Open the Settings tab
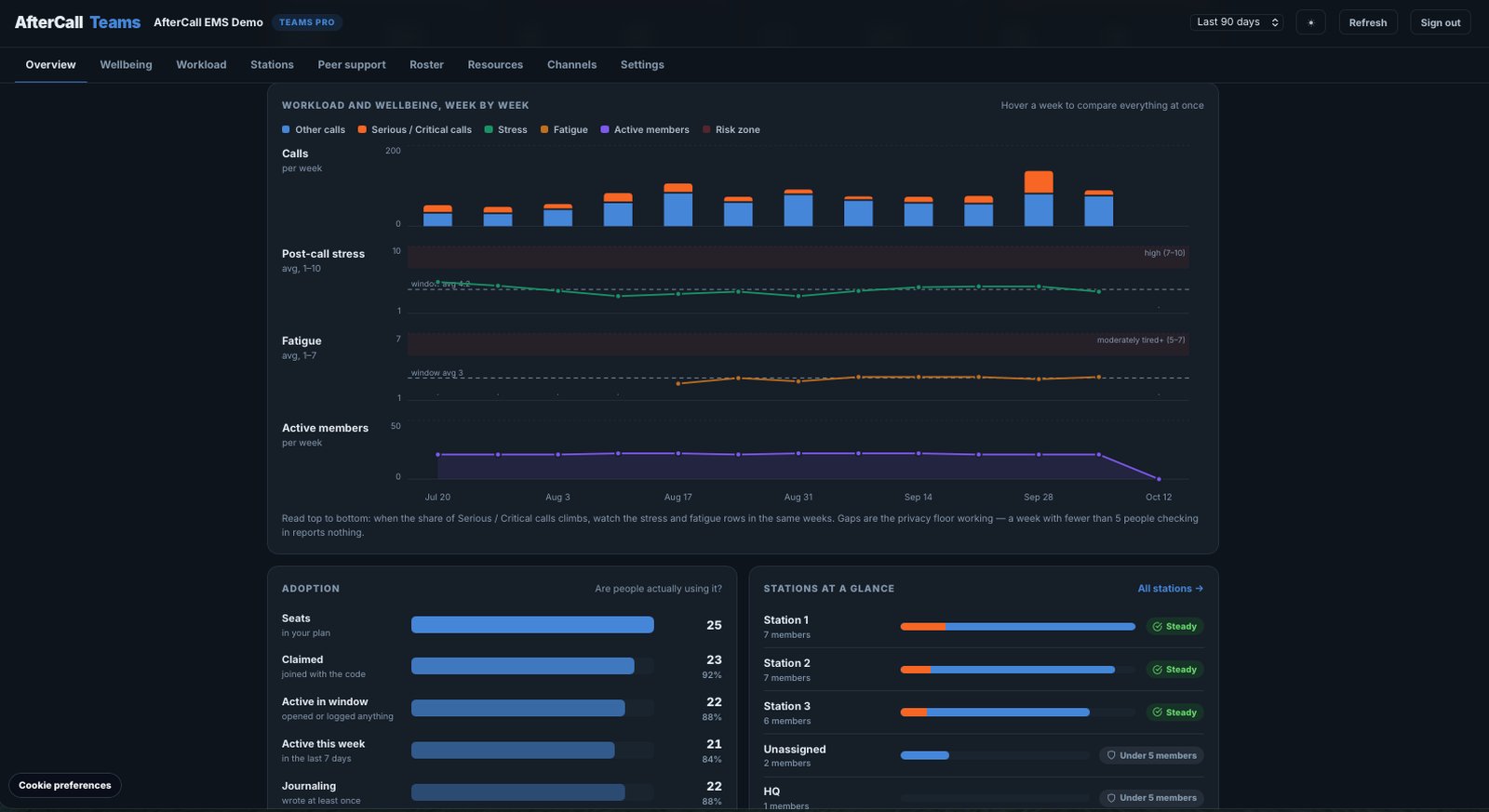Screen dimensions: 1489x812 tap(642, 64)
